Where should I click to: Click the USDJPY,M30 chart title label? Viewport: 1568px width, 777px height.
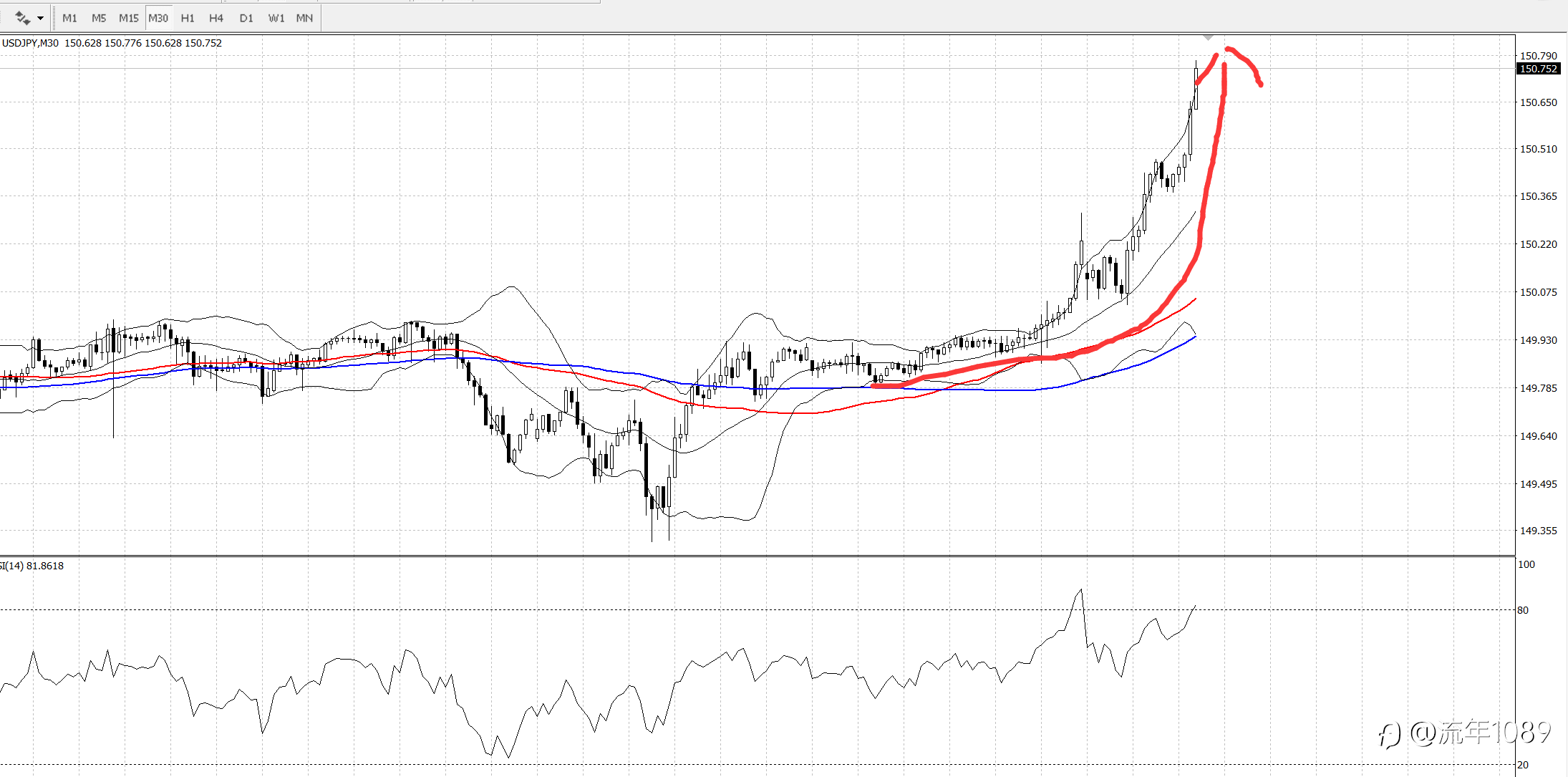[x=31, y=43]
